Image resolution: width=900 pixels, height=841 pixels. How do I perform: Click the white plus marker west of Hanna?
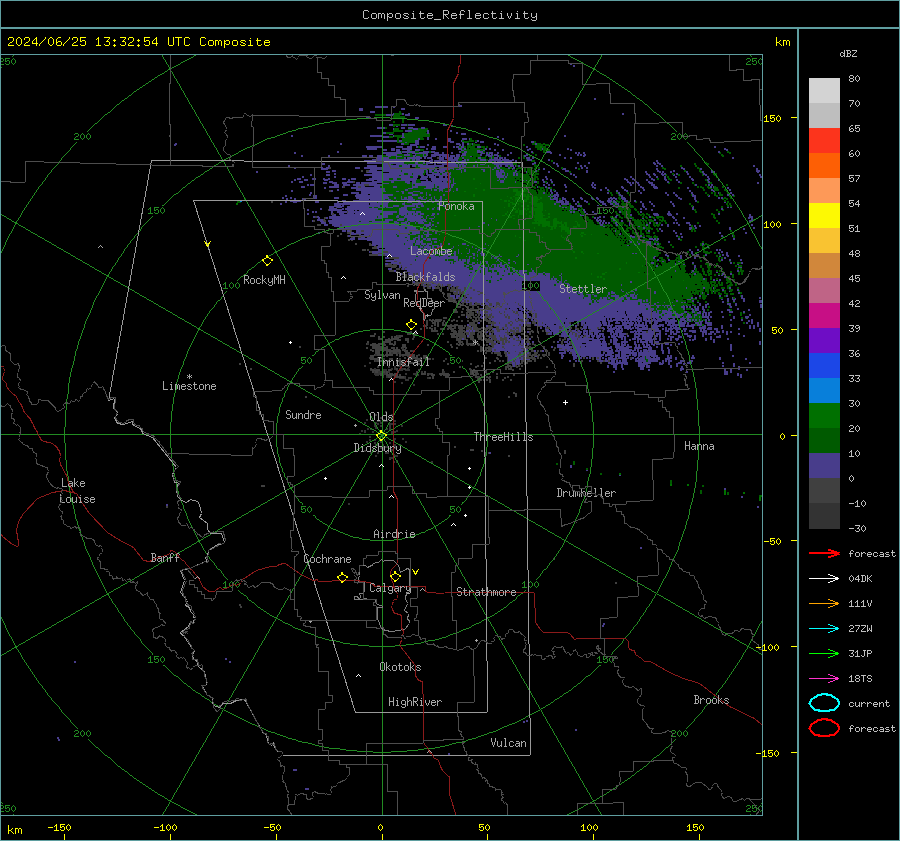(565, 402)
